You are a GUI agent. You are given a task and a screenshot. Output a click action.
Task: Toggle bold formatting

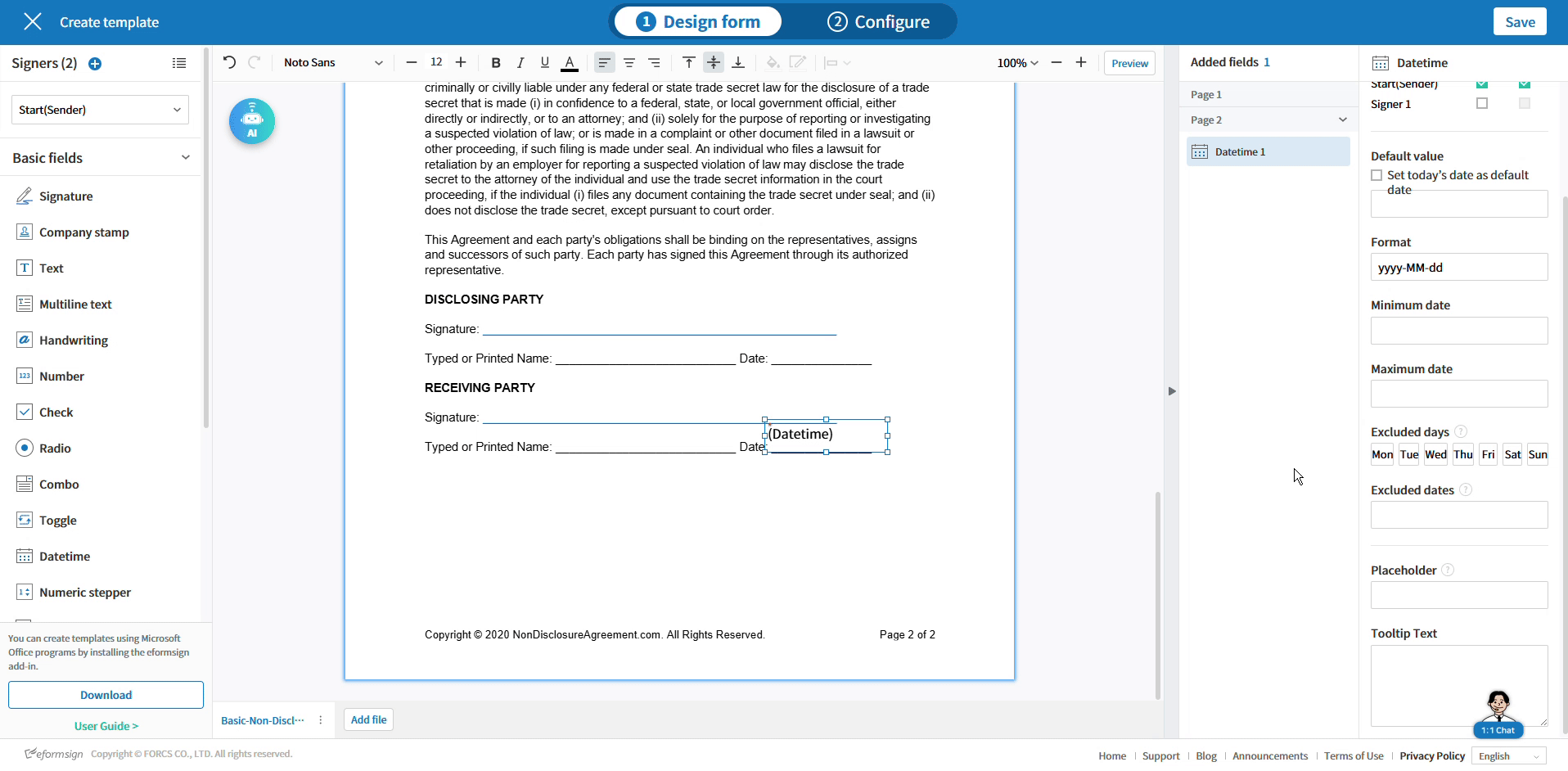pyautogui.click(x=495, y=63)
